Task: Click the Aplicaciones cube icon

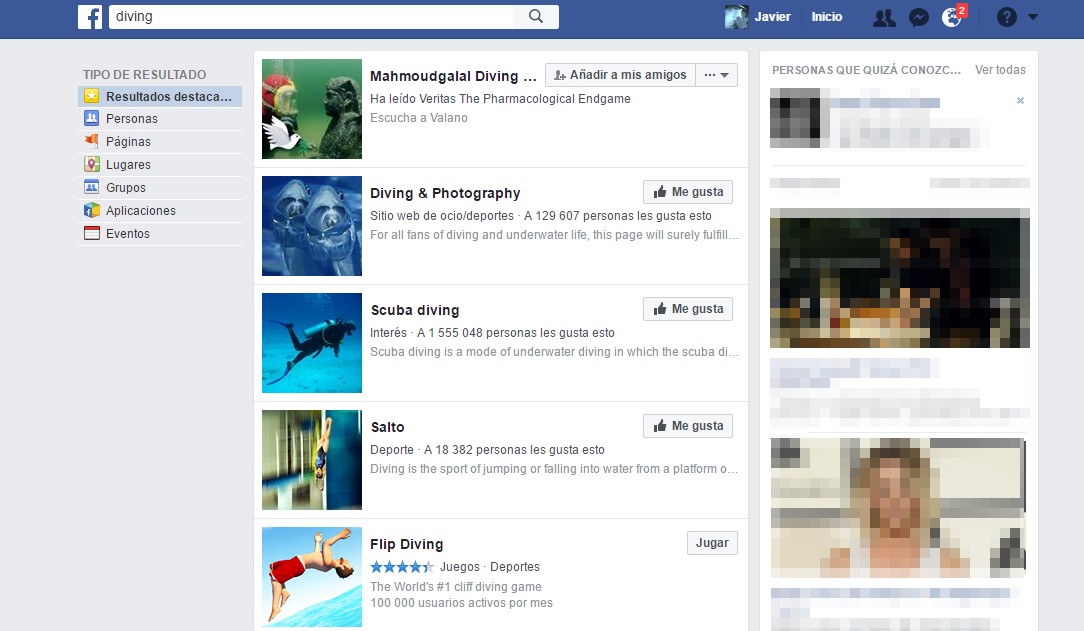Action: (91, 210)
